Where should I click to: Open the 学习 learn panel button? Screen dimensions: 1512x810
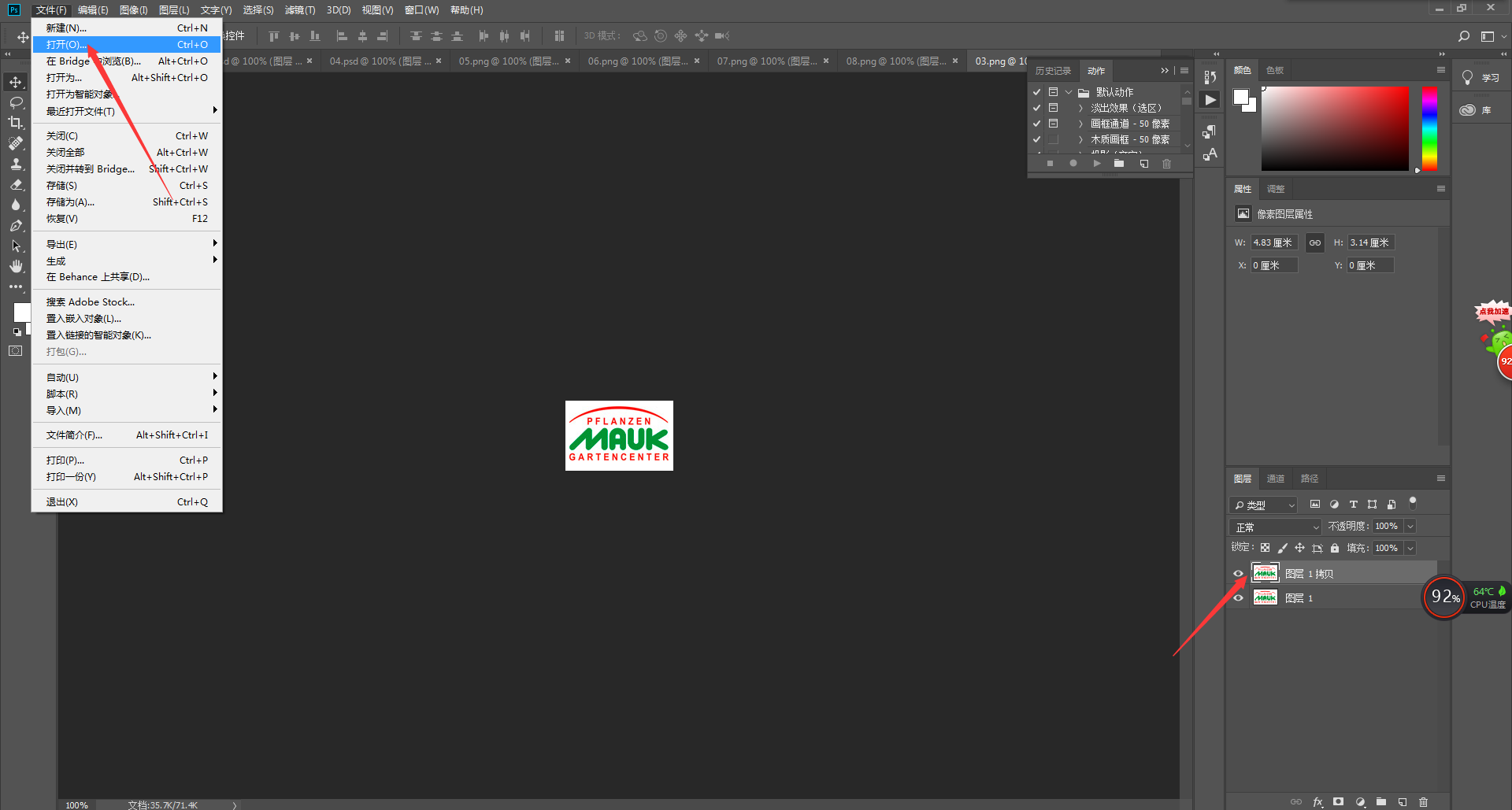click(1480, 78)
